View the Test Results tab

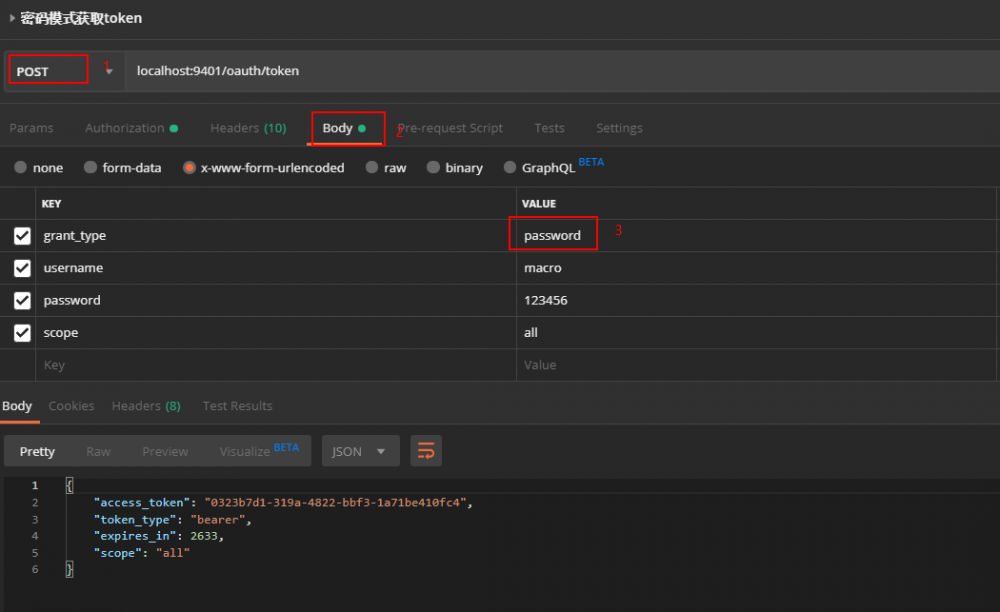pyautogui.click(x=237, y=405)
